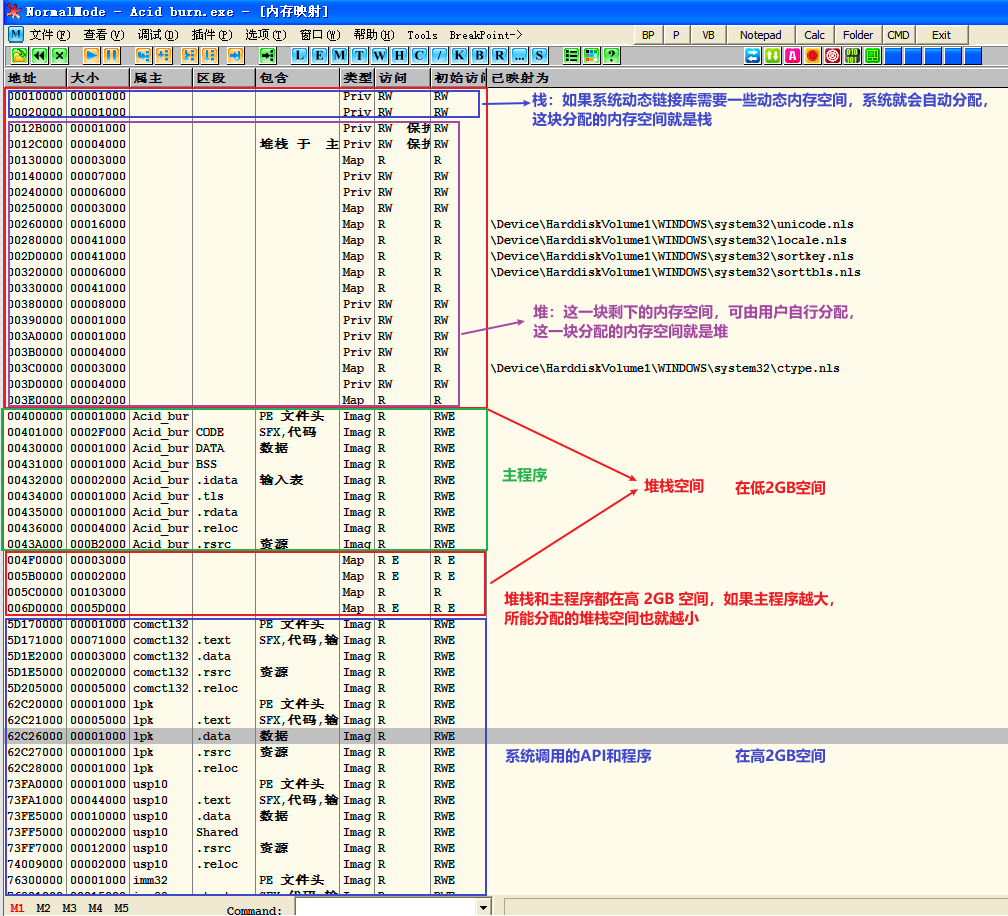Click the Calc button

pyautogui.click(x=814, y=35)
